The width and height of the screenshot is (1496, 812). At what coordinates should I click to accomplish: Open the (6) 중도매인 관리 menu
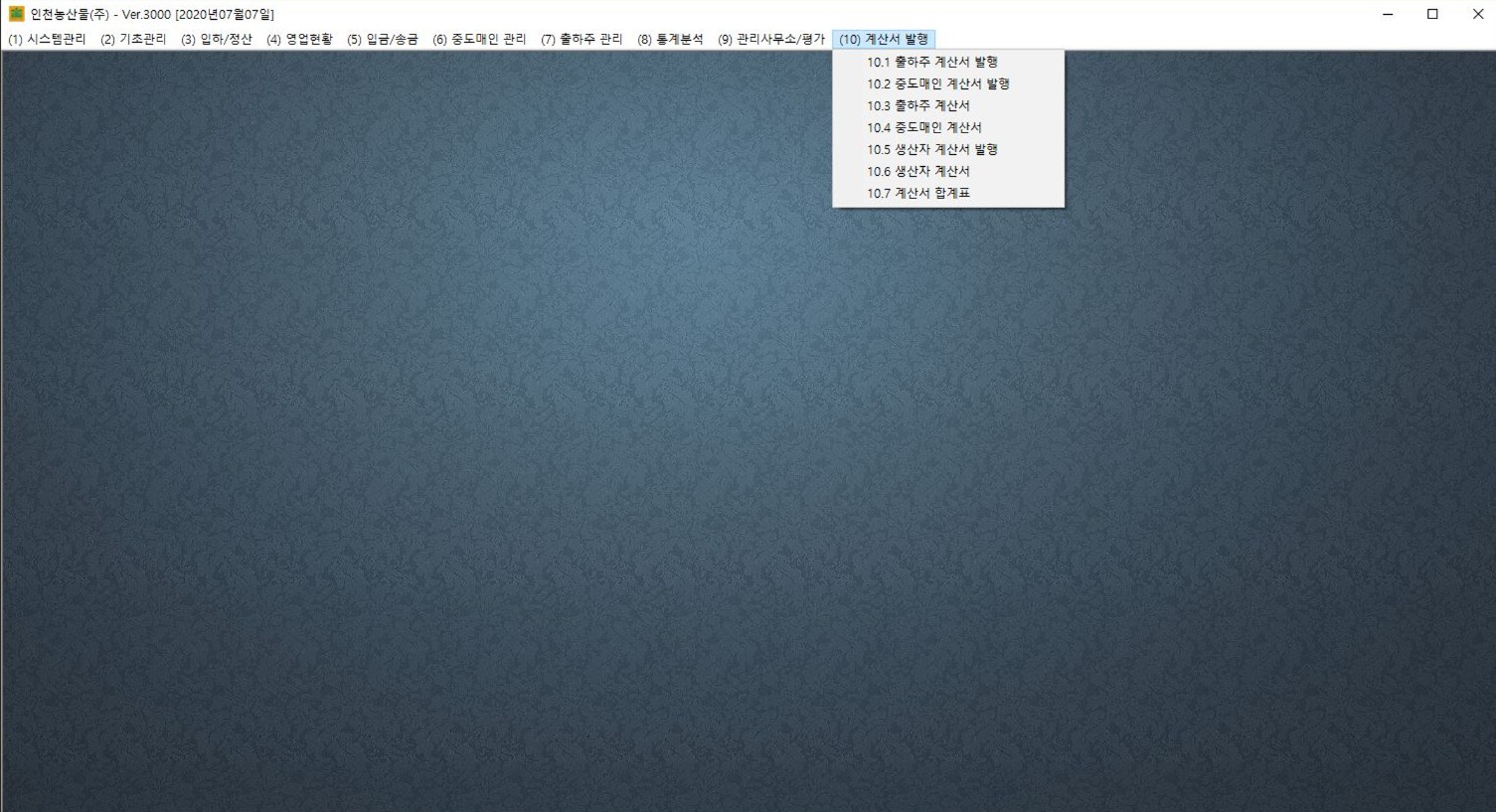coord(479,40)
